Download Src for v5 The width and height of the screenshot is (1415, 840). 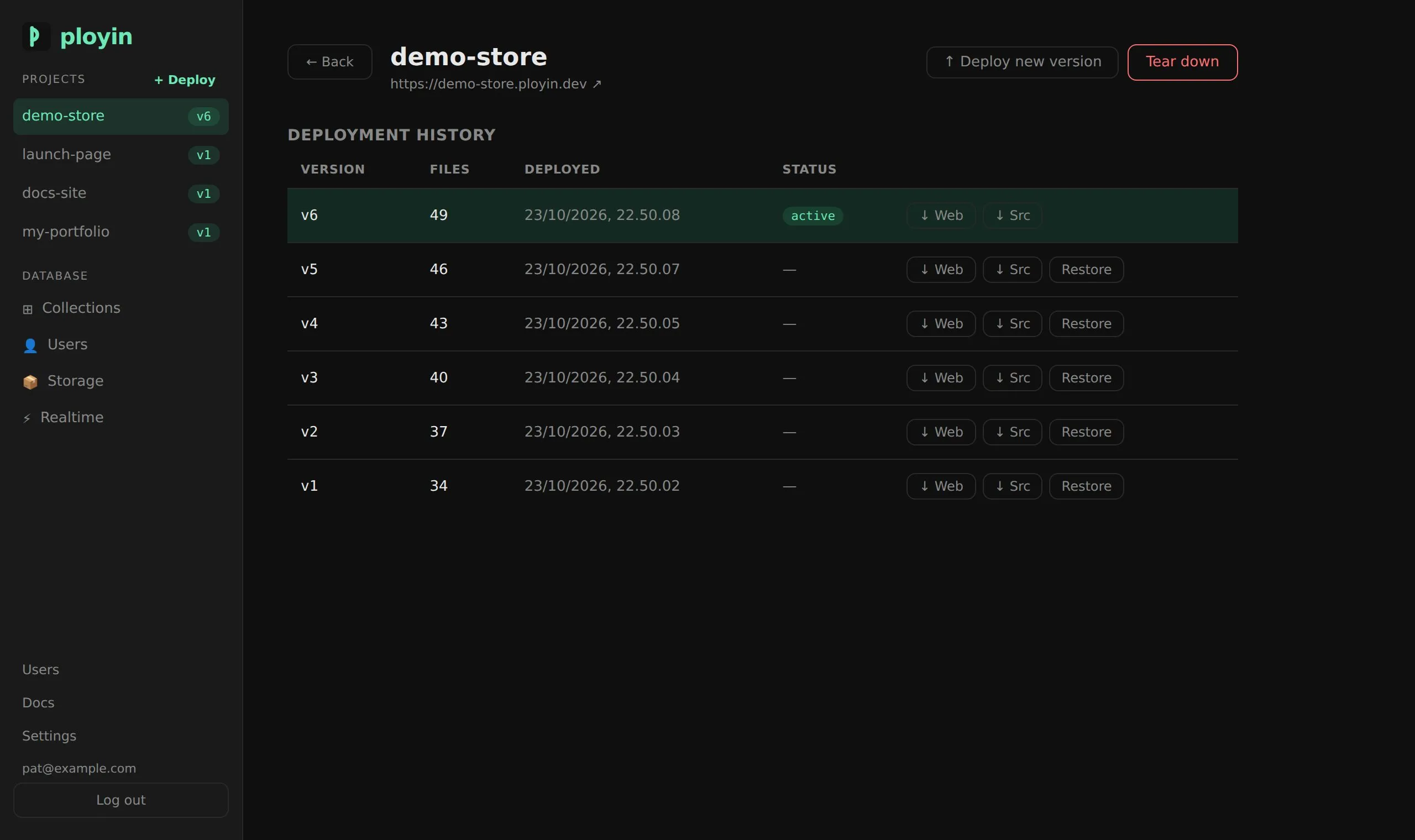tap(1012, 270)
